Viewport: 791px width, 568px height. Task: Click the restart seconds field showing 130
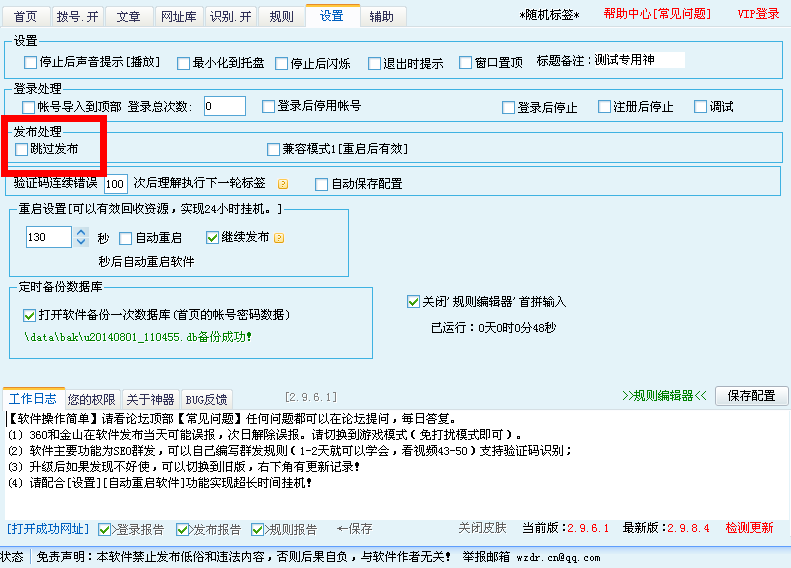49,237
